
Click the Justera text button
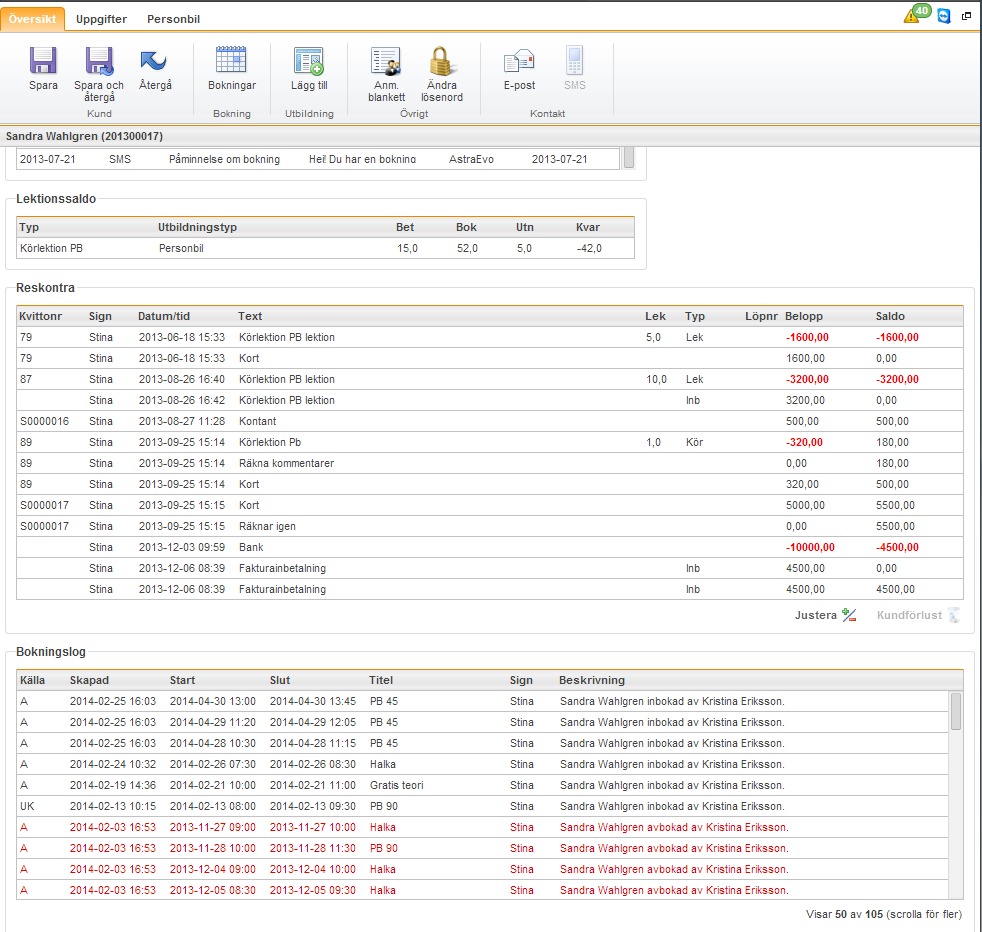point(815,615)
